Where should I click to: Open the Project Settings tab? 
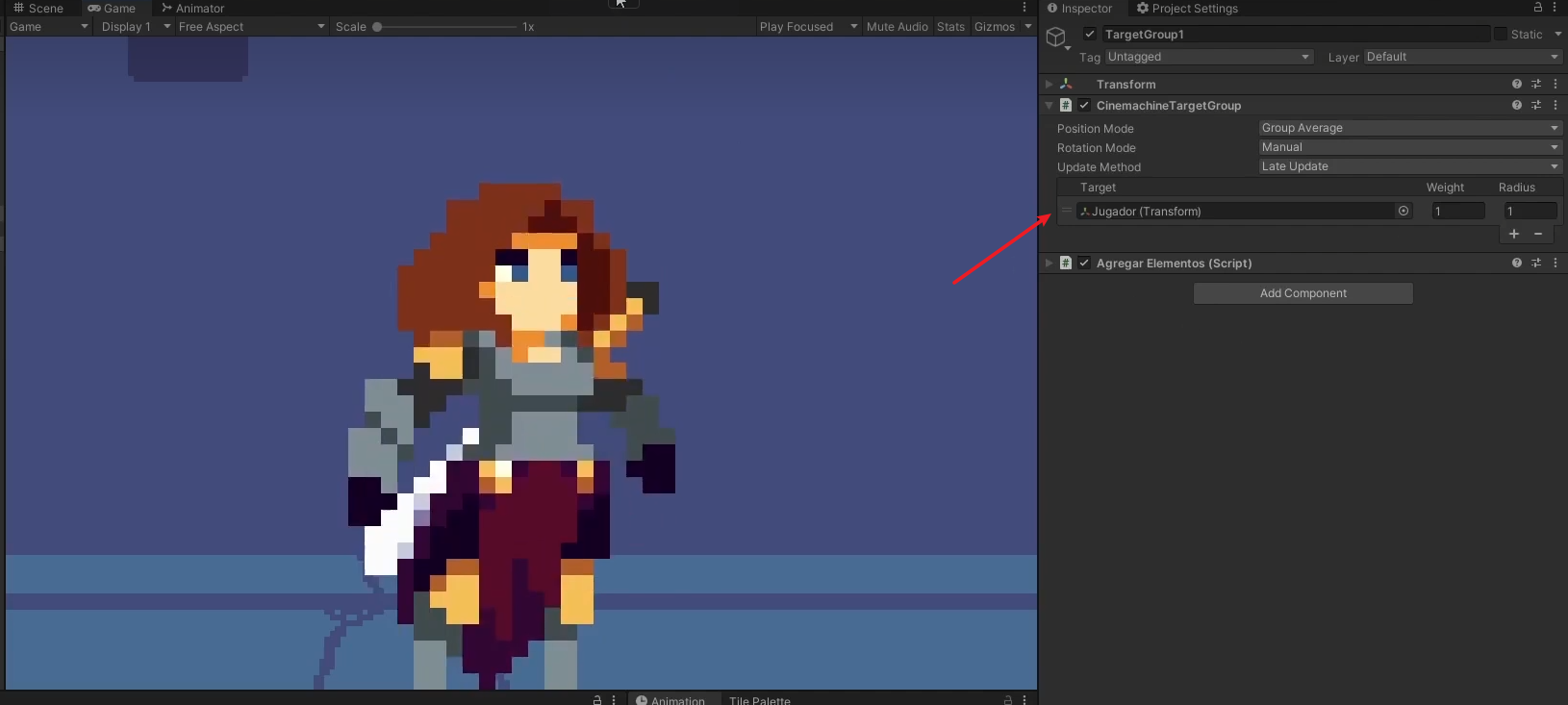tap(1187, 8)
